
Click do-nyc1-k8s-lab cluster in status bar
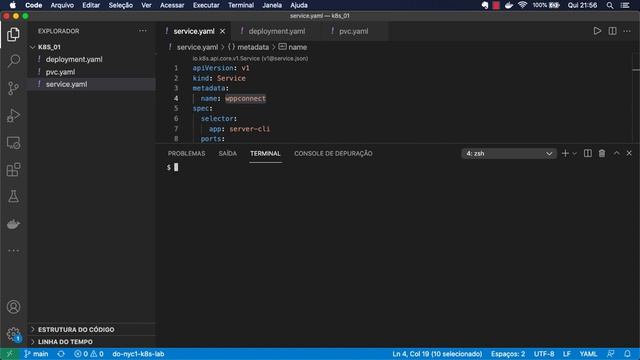(x=138, y=354)
